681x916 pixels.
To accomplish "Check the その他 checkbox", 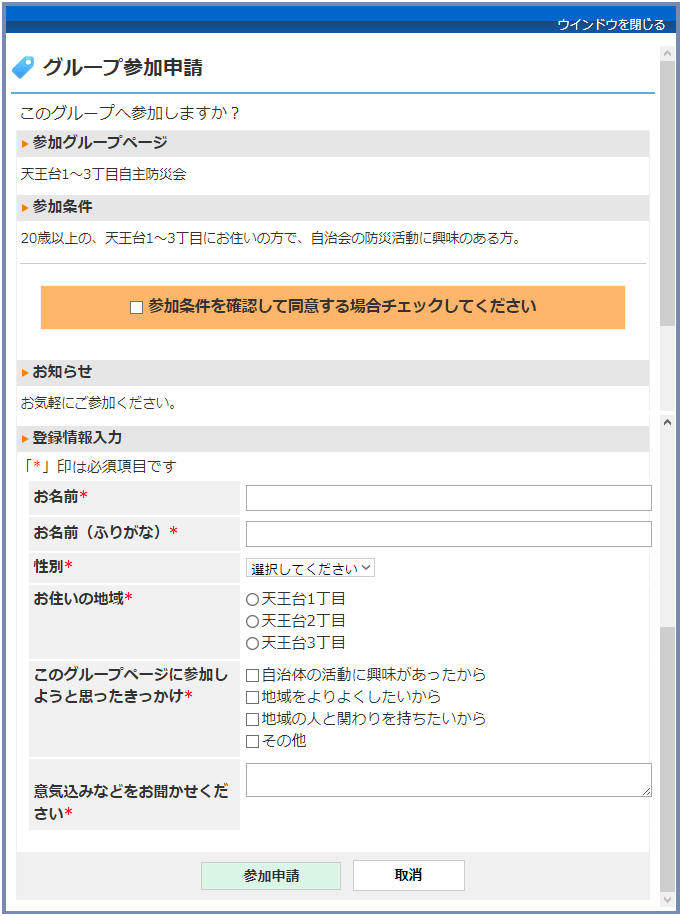I will coord(253,741).
